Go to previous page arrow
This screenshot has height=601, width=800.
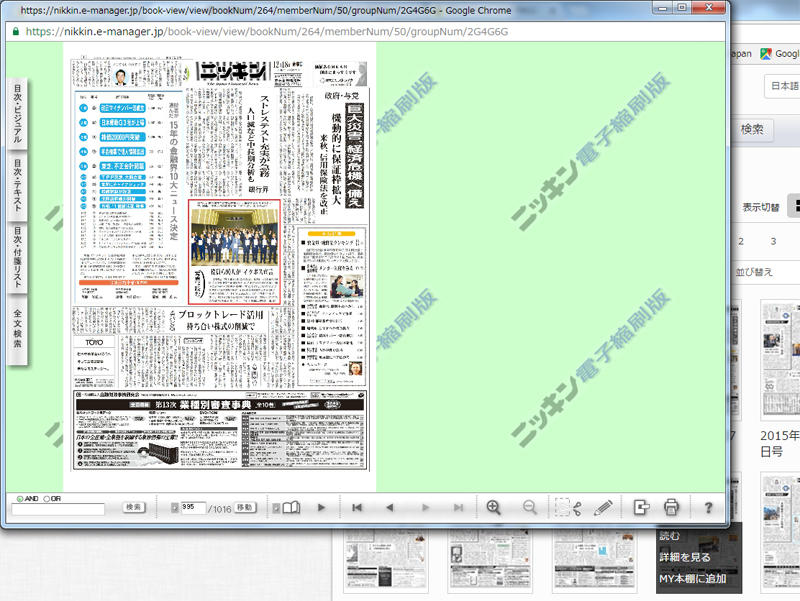(390, 508)
